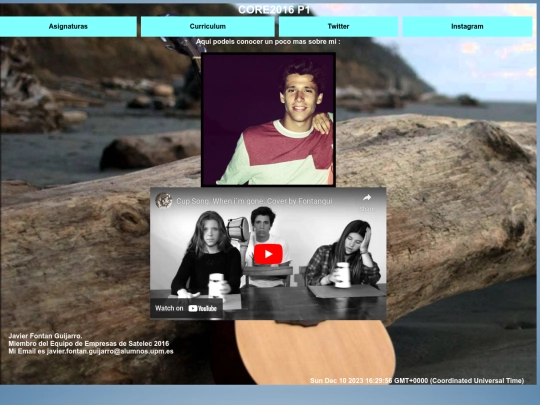Image resolution: width=540 pixels, height=405 pixels.
Task: Click the date and time stamp text
Action: point(417,381)
